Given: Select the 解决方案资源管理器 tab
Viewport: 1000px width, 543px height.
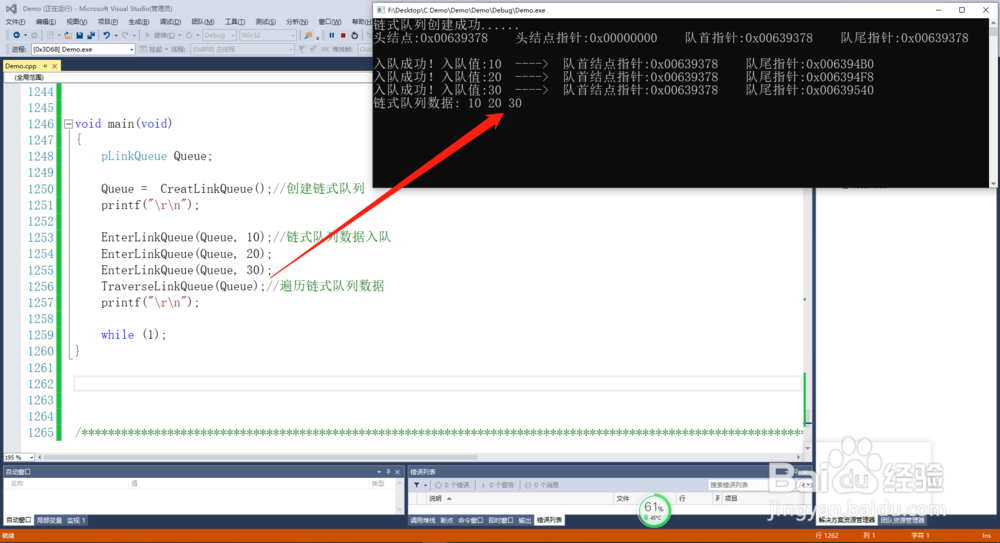Looking at the screenshot, I should [847, 520].
